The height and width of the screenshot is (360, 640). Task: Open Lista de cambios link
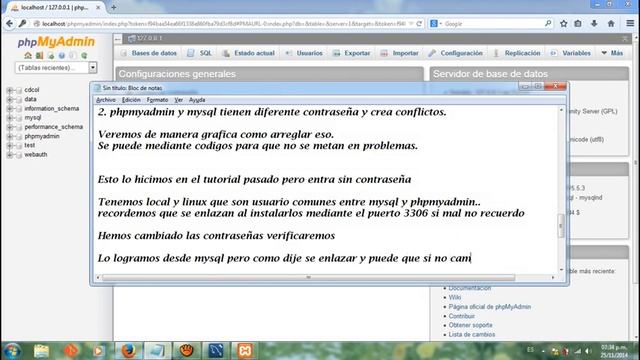[472, 335]
